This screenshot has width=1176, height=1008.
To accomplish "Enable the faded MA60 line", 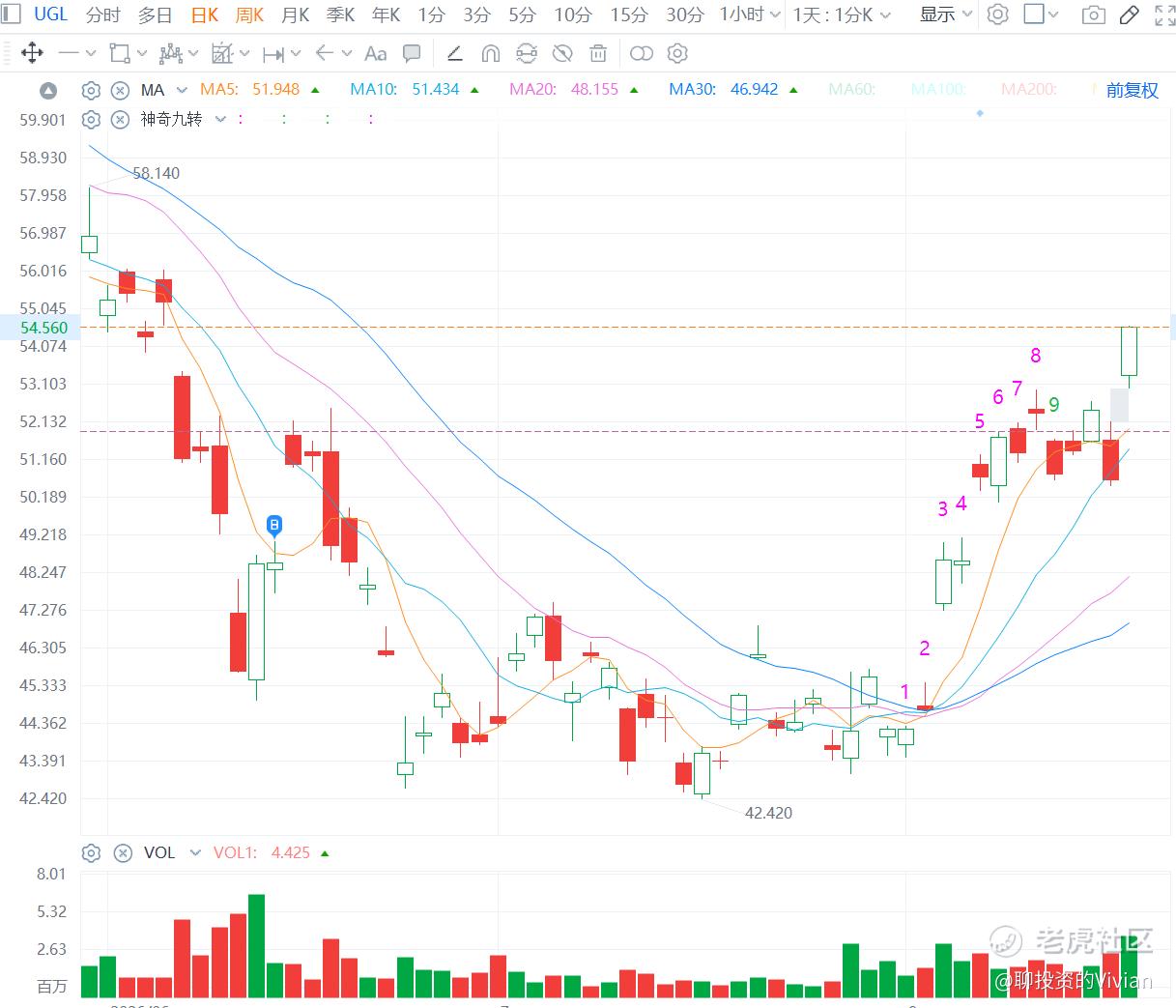I will pos(851,89).
